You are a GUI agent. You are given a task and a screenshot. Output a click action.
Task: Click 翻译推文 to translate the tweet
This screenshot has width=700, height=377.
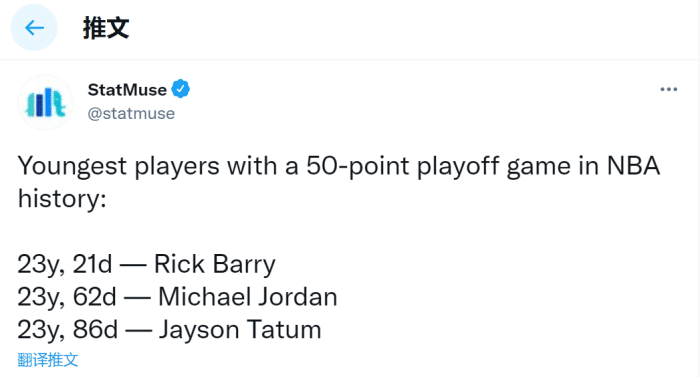pyautogui.click(x=48, y=360)
